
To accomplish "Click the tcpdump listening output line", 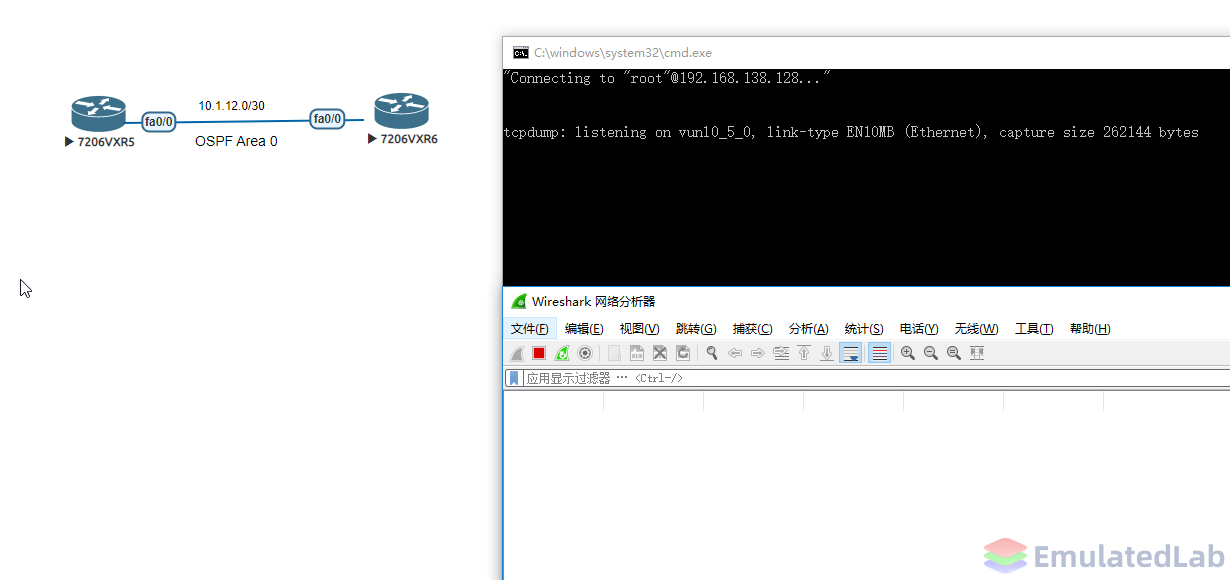I will pos(851,132).
